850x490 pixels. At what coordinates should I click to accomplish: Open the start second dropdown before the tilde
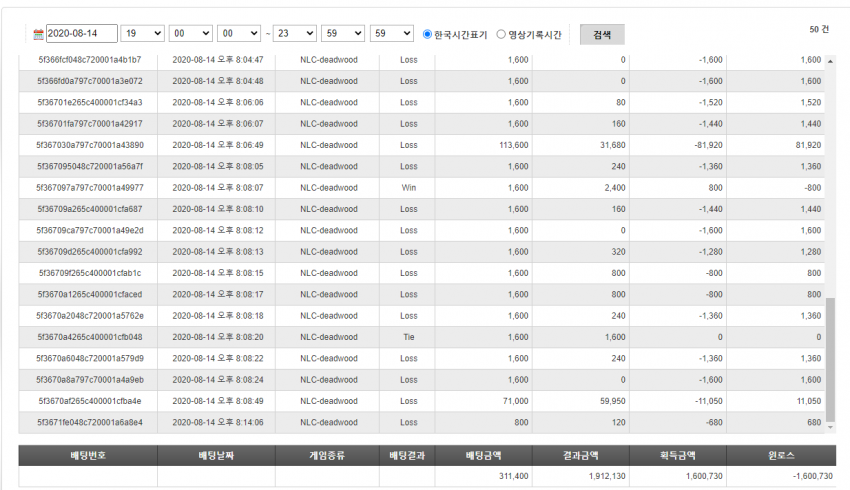pos(239,34)
